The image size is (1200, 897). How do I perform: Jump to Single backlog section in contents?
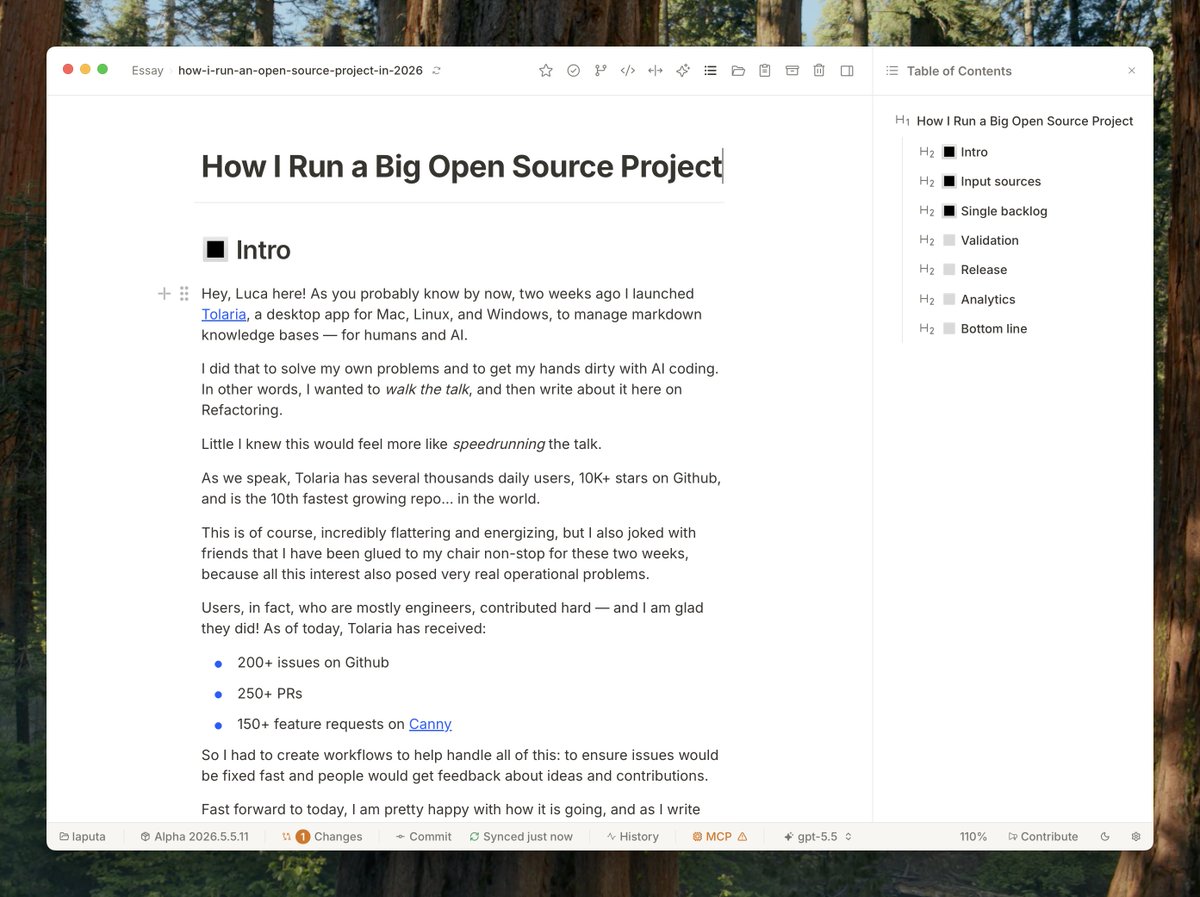coord(1004,211)
